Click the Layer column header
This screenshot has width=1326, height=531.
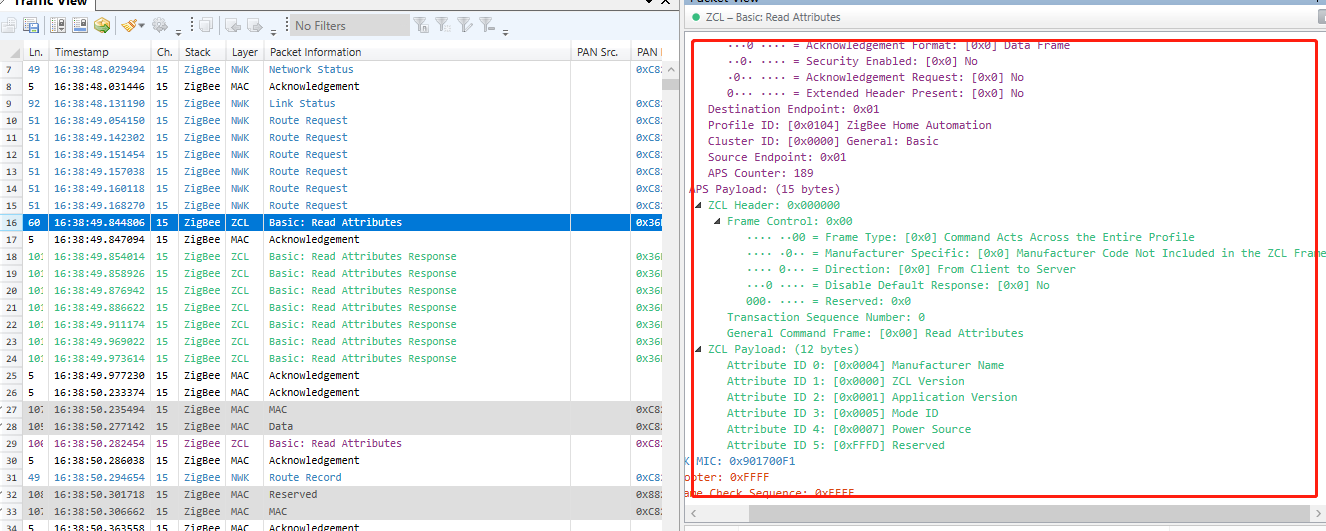tap(246, 52)
